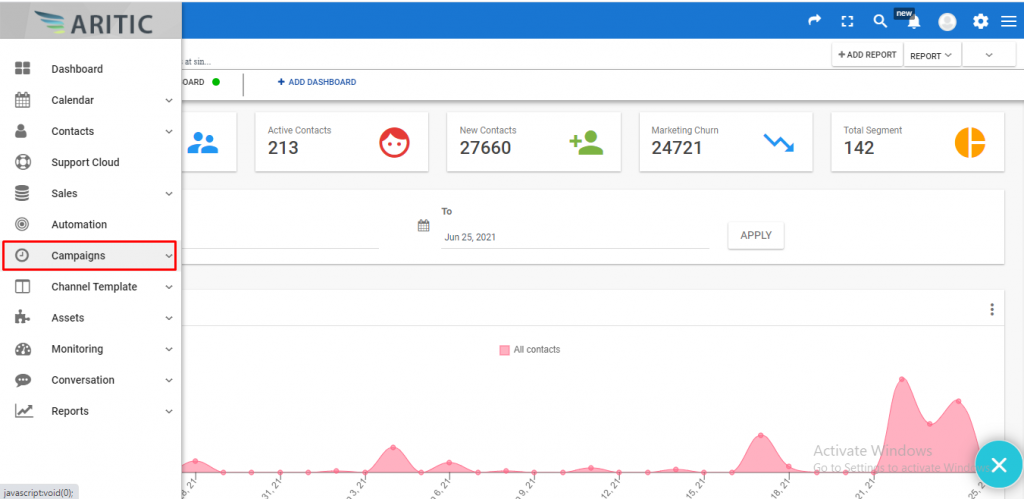Open the To date calendar icon
This screenshot has height=499, width=1024.
pos(423,226)
